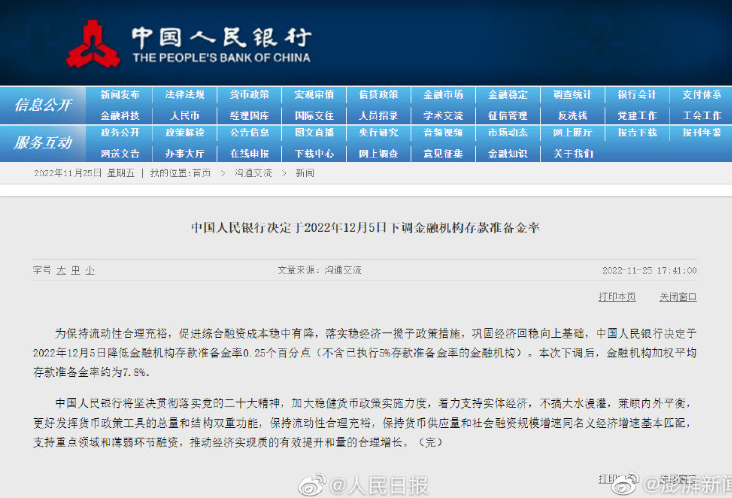Set font size to medium (中)
732x498 pixels.
point(76,270)
